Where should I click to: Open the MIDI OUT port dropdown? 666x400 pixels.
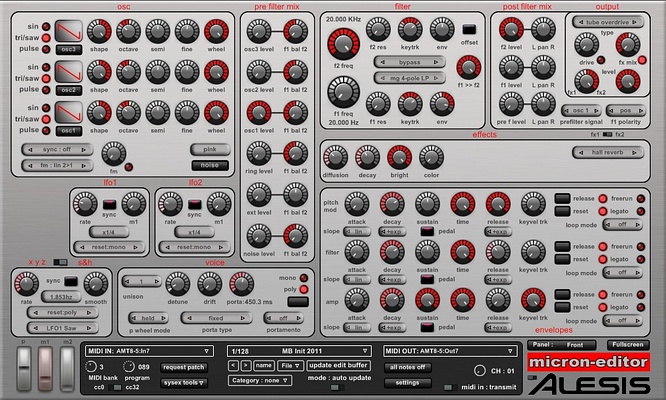[x=450, y=351]
